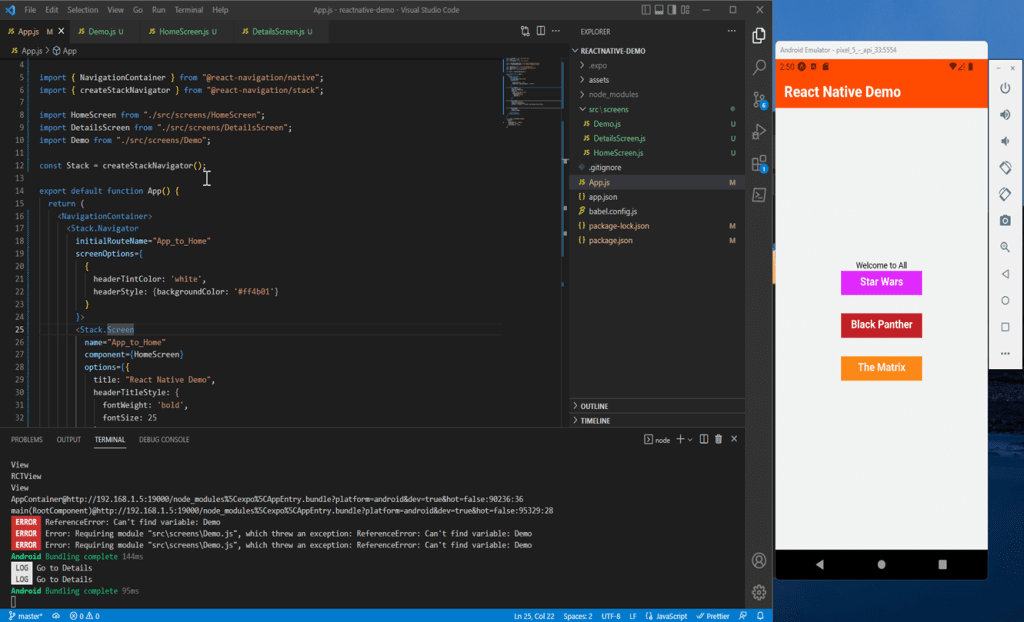This screenshot has width=1024, height=622.
Task: Open notifications bell in status bar
Action: 760,615
